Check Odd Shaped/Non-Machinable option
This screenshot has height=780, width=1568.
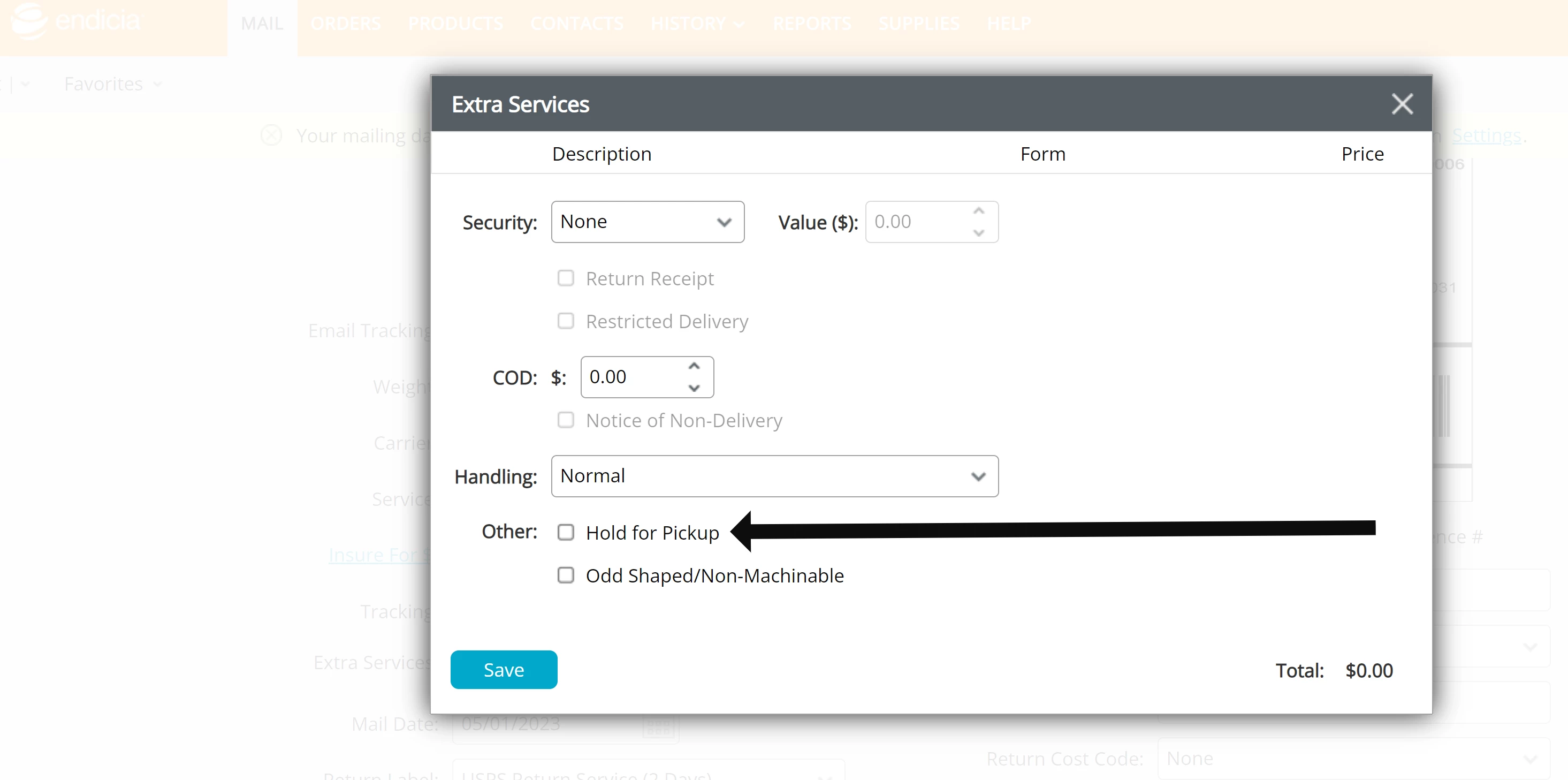tap(566, 575)
